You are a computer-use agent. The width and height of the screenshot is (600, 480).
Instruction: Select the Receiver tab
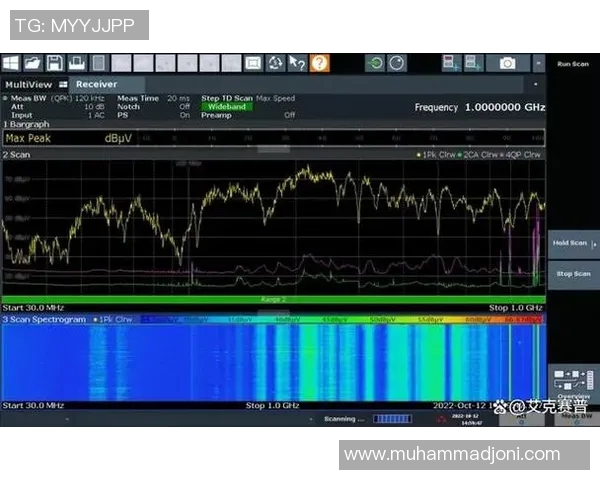(96, 85)
